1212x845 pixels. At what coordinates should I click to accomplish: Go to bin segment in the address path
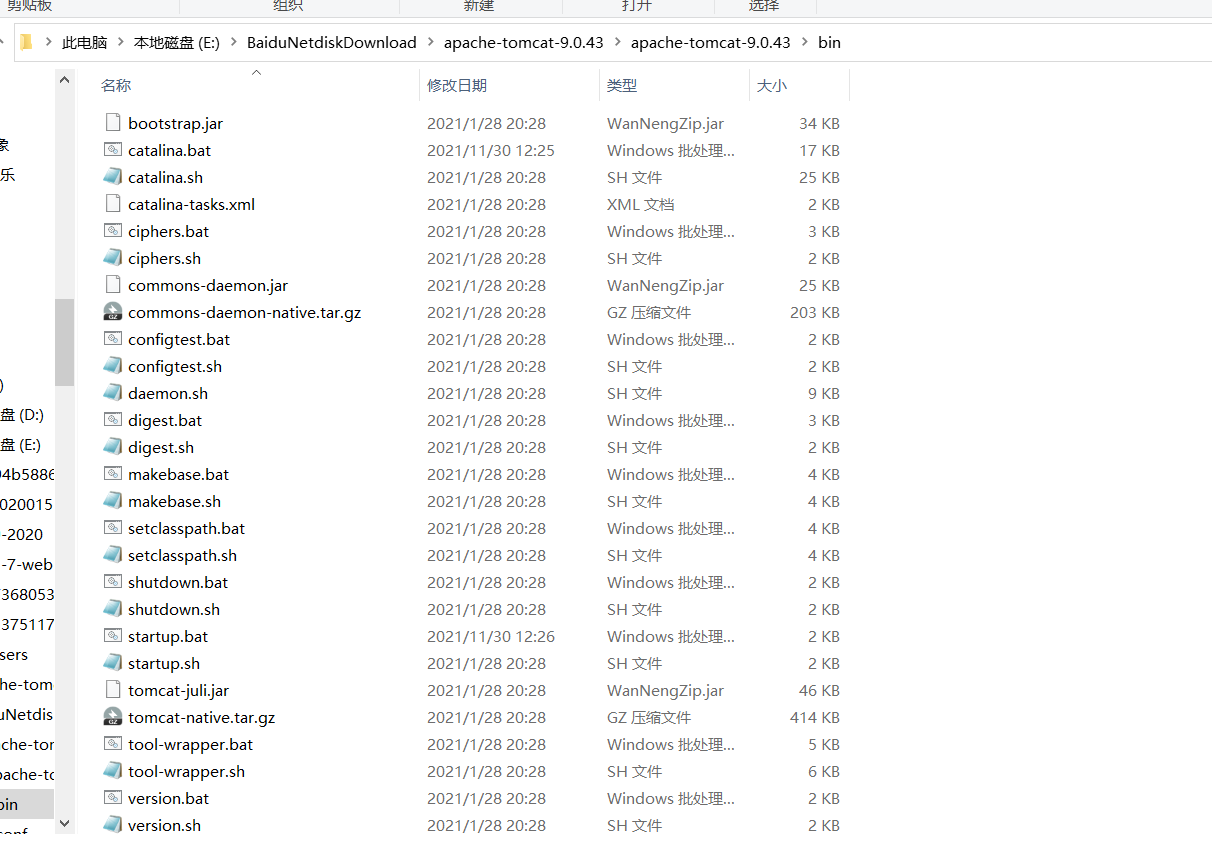tap(829, 42)
